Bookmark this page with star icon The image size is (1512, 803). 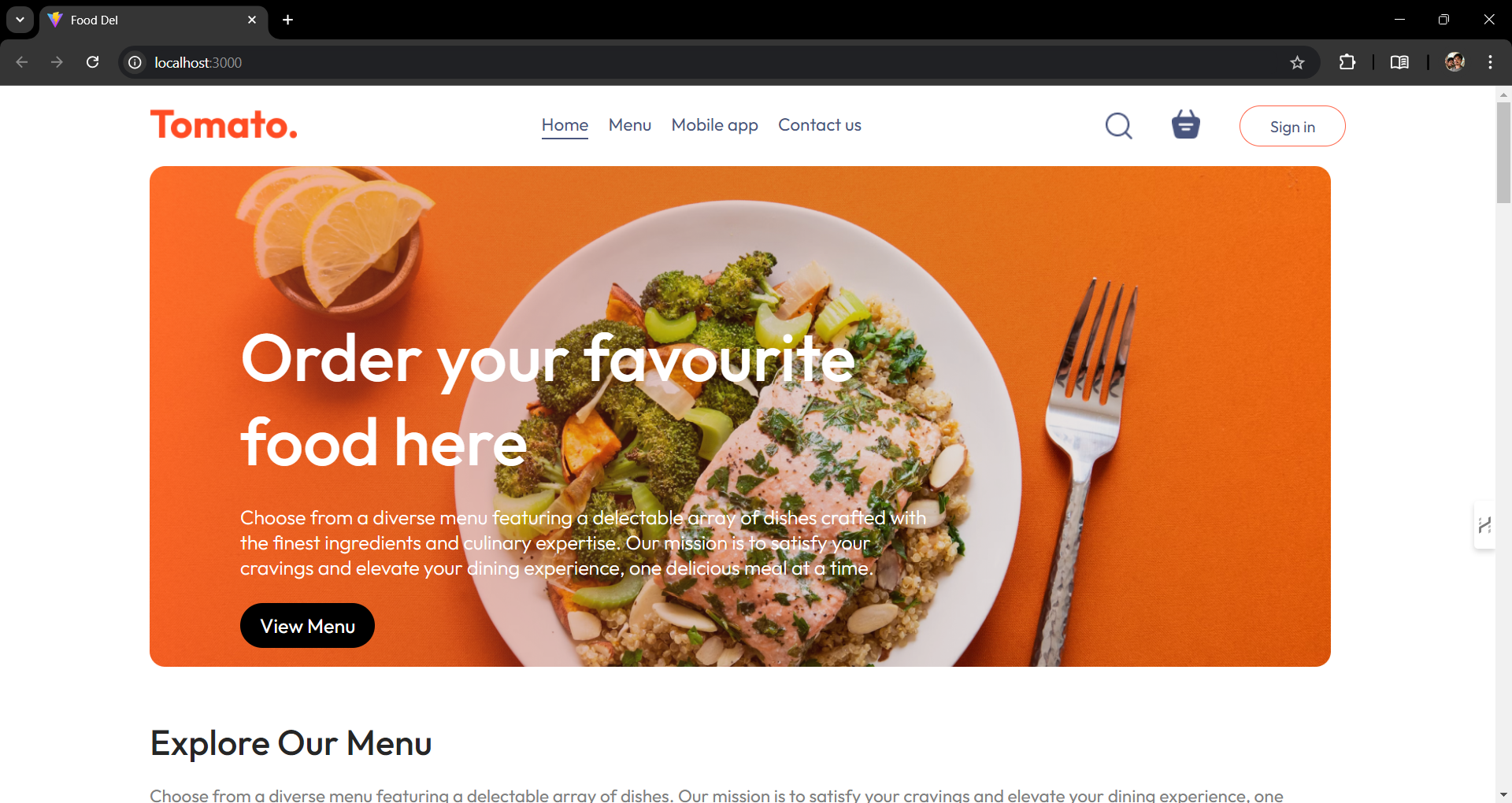pos(1297,62)
